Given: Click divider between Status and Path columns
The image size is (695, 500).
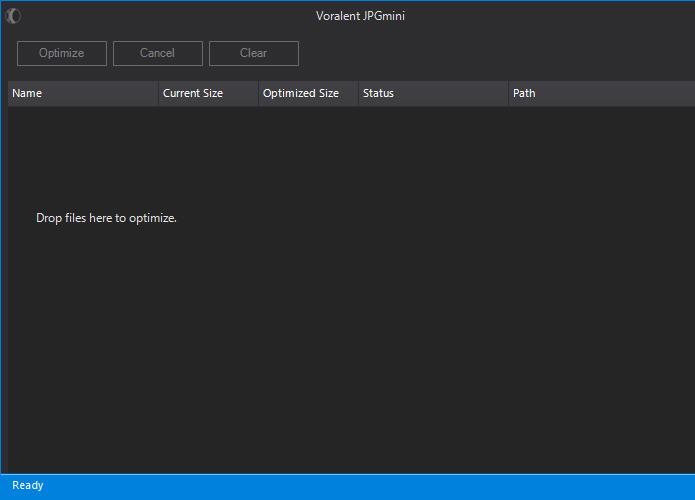Looking at the screenshot, I should point(508,93).
